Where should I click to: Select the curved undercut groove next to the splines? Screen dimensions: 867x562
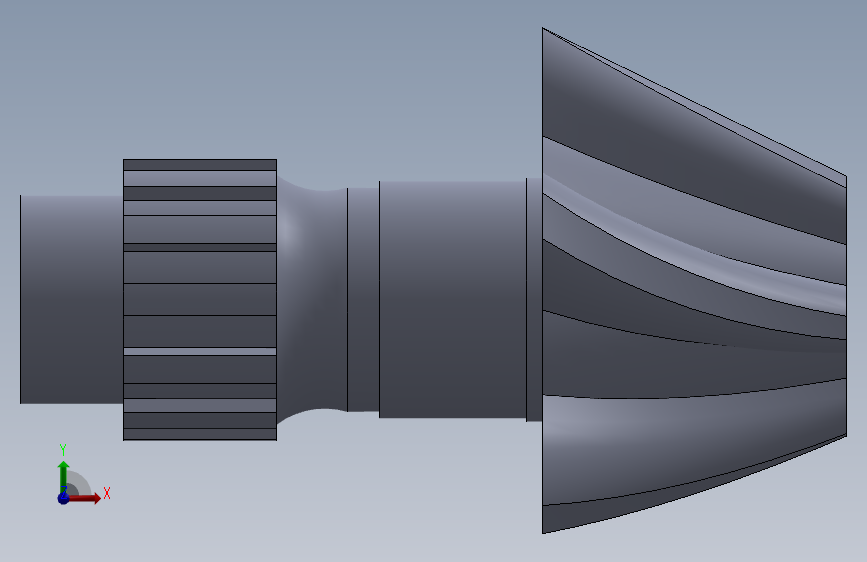pos(312,300)
